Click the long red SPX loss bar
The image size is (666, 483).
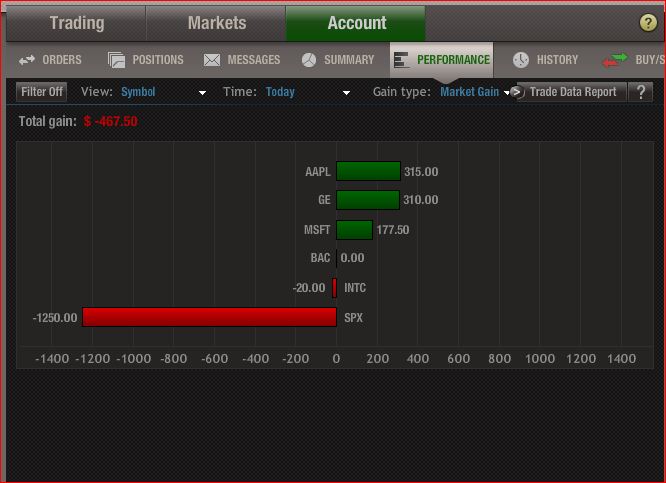[x=209, y=317]
